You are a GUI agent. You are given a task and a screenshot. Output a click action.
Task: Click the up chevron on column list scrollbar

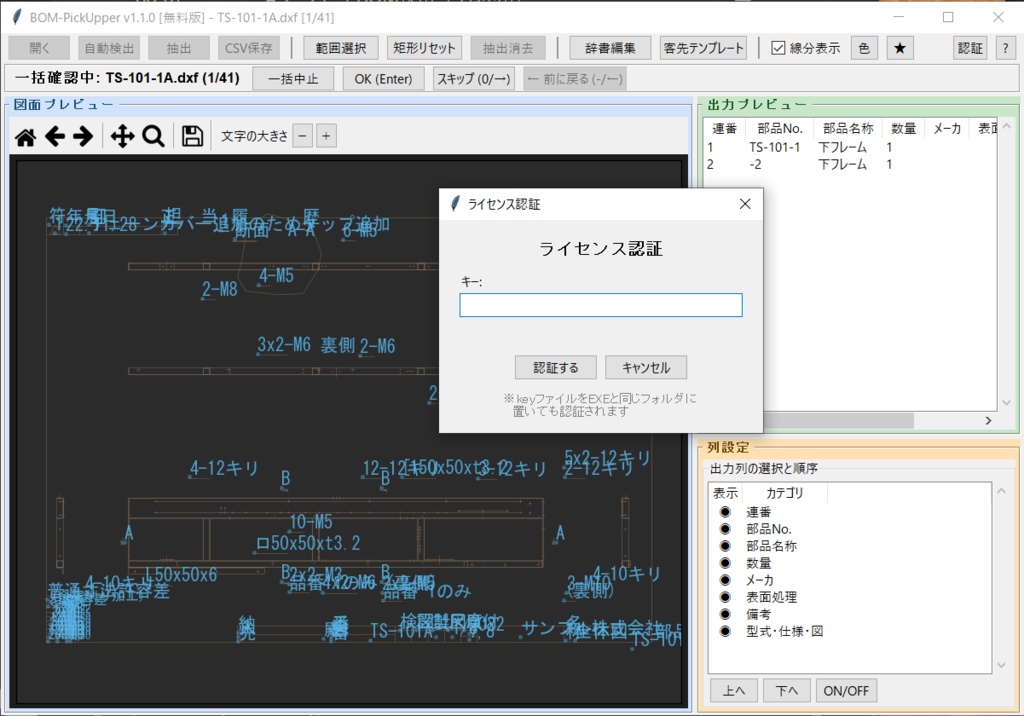tap(1001, 490)
